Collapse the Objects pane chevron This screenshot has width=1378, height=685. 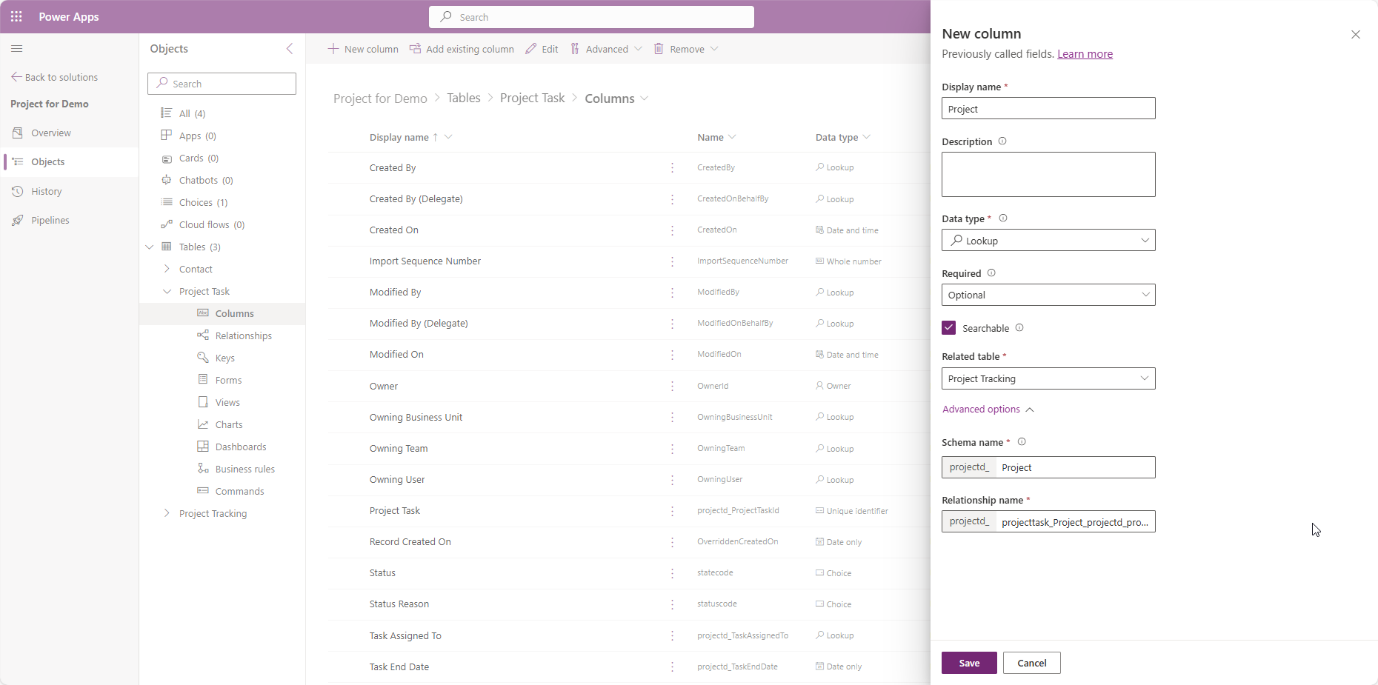pyautogui.click(x=290, y=48)
